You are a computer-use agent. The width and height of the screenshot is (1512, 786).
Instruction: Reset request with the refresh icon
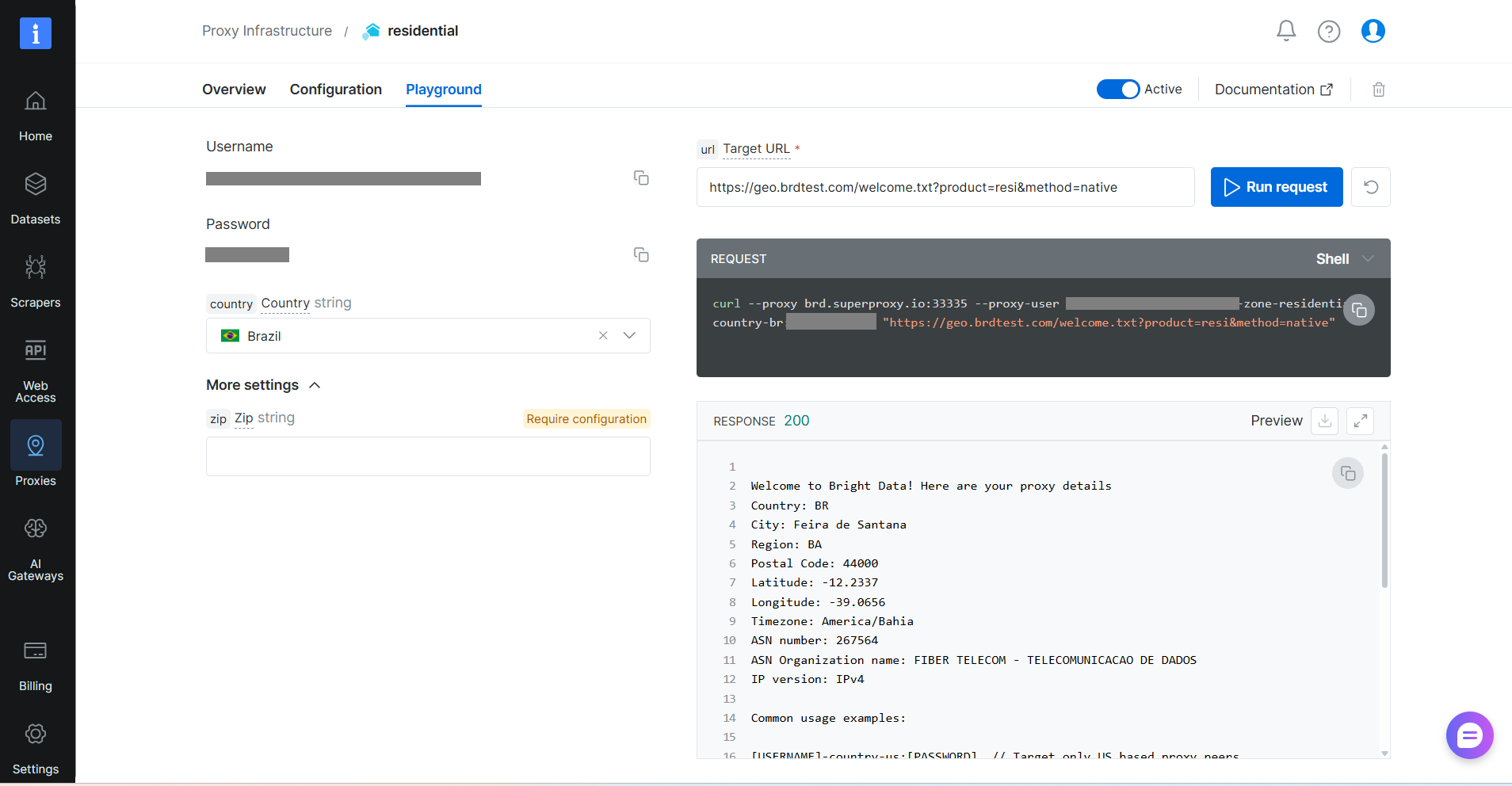[1371, 187]
